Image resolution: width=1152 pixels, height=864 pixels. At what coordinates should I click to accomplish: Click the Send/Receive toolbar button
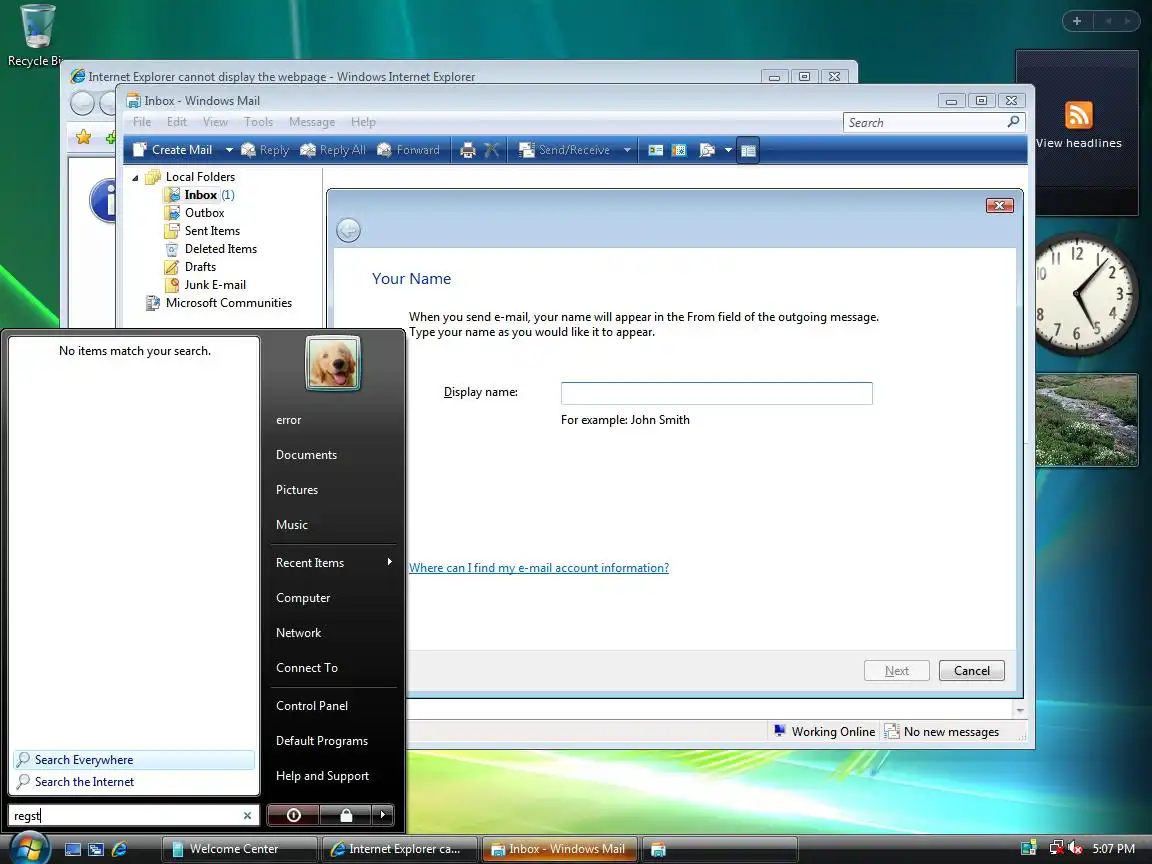(564, 150)
